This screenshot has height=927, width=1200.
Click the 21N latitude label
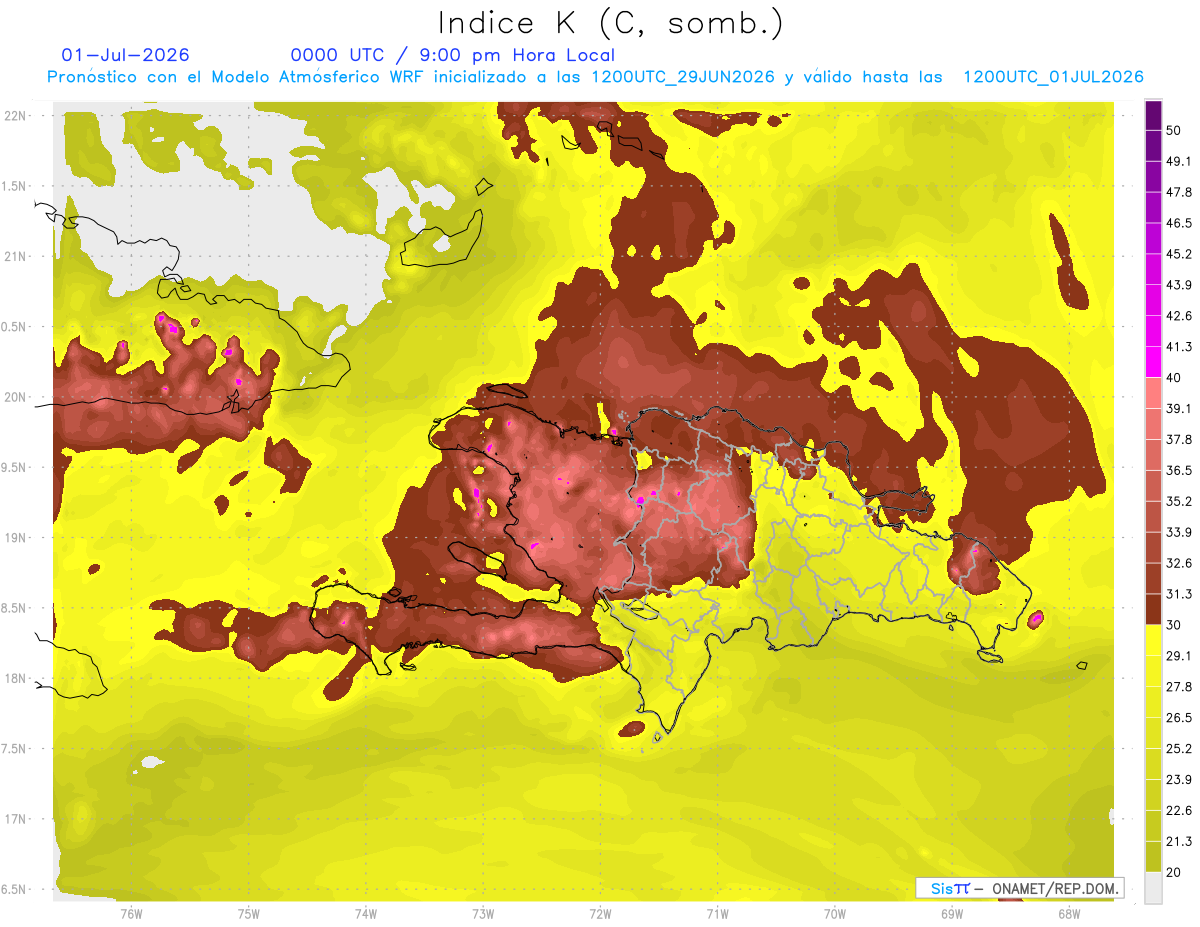point(15,256)
